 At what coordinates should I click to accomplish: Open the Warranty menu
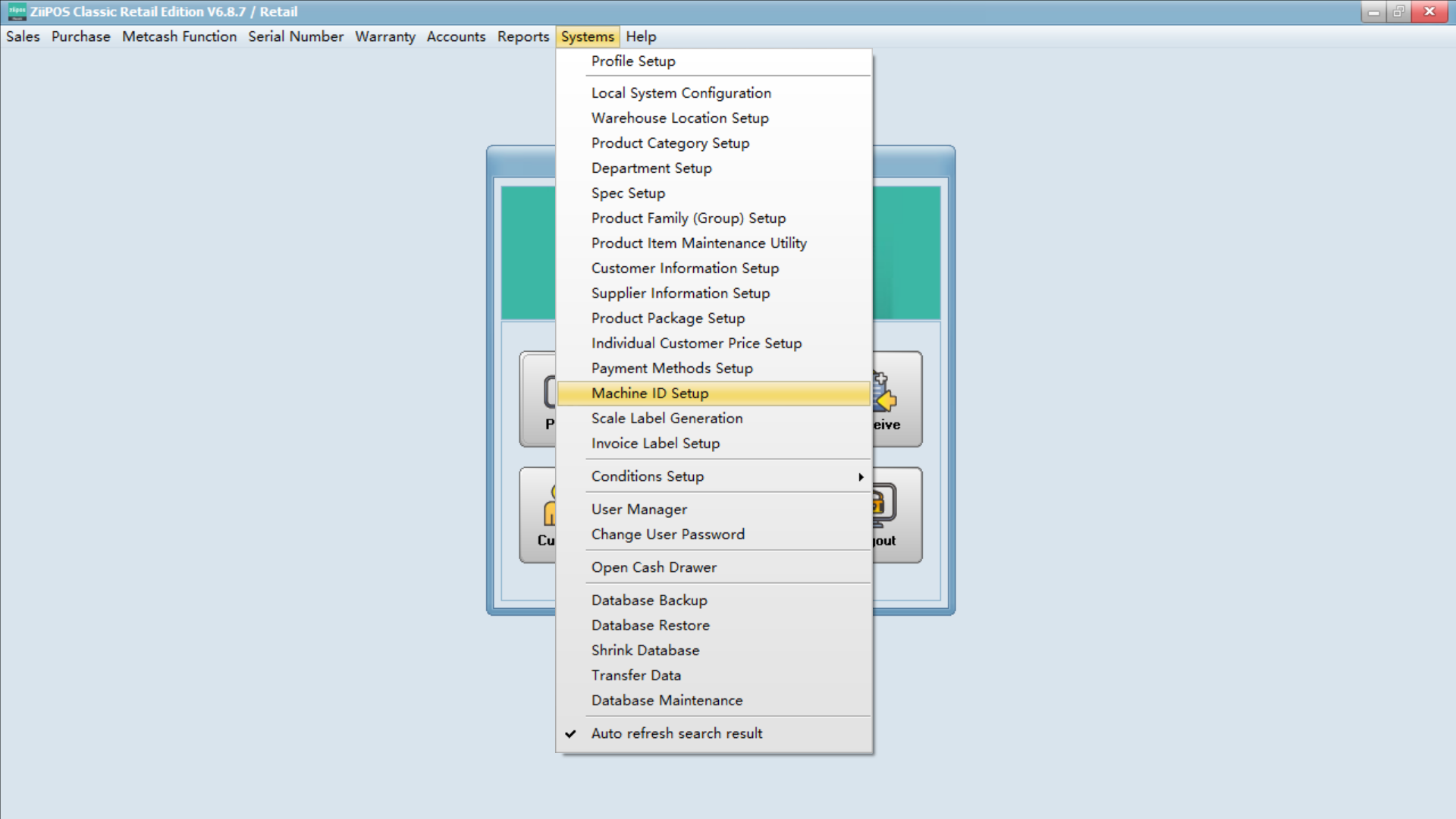point(385,36)
